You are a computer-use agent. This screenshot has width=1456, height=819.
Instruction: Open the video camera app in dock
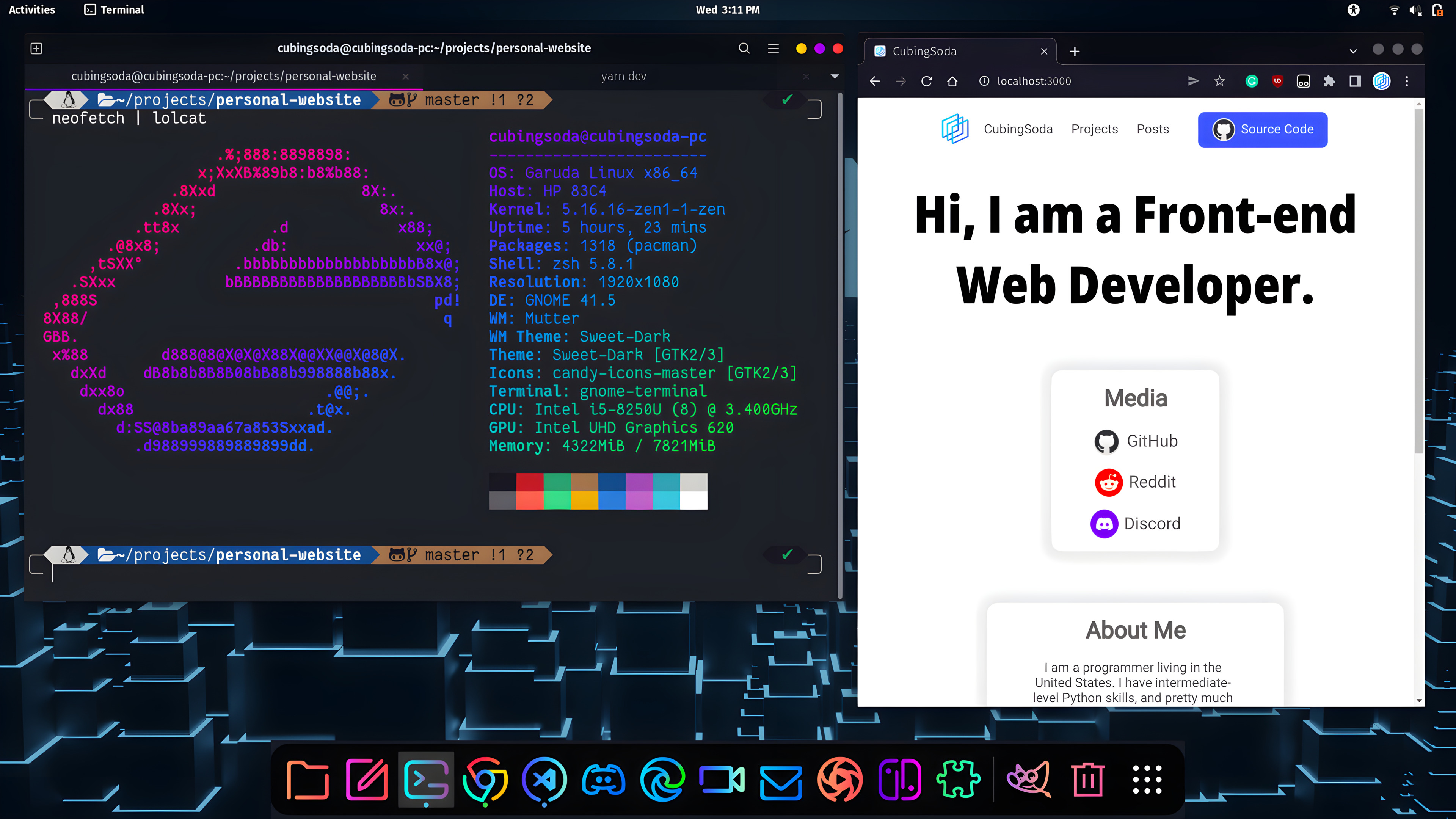point(722,780)
